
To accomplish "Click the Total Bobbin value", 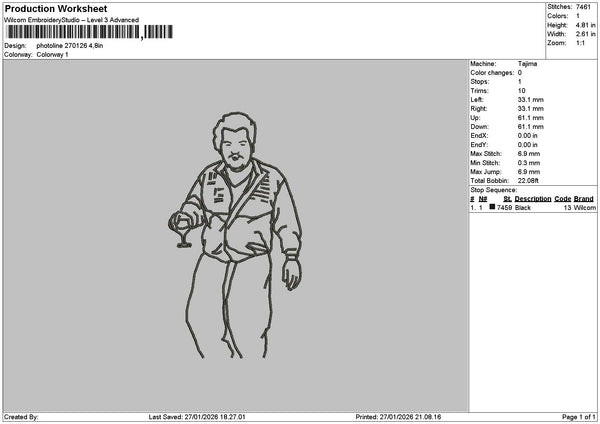I will tap(528, 181).
